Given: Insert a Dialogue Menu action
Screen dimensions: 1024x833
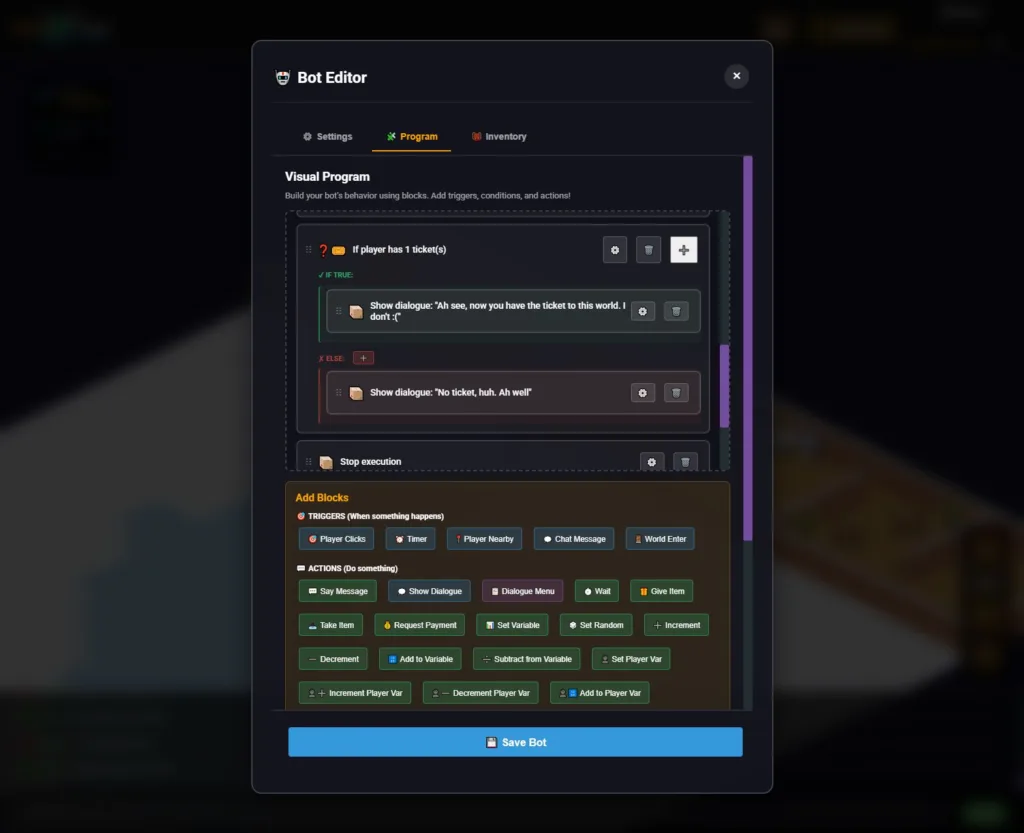Looking at the screenshot, I should tap(522, 591).
